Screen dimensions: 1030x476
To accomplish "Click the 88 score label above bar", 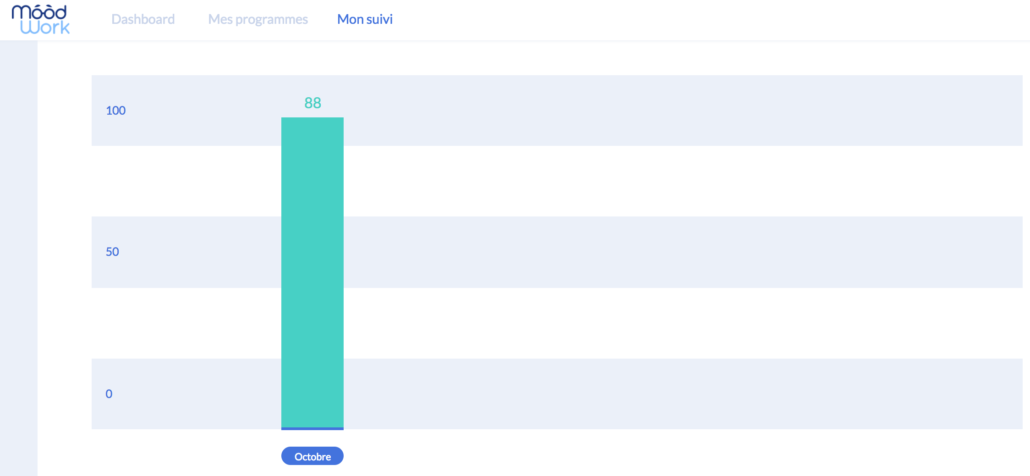I will pyautogui.click(x=313, y=103).
